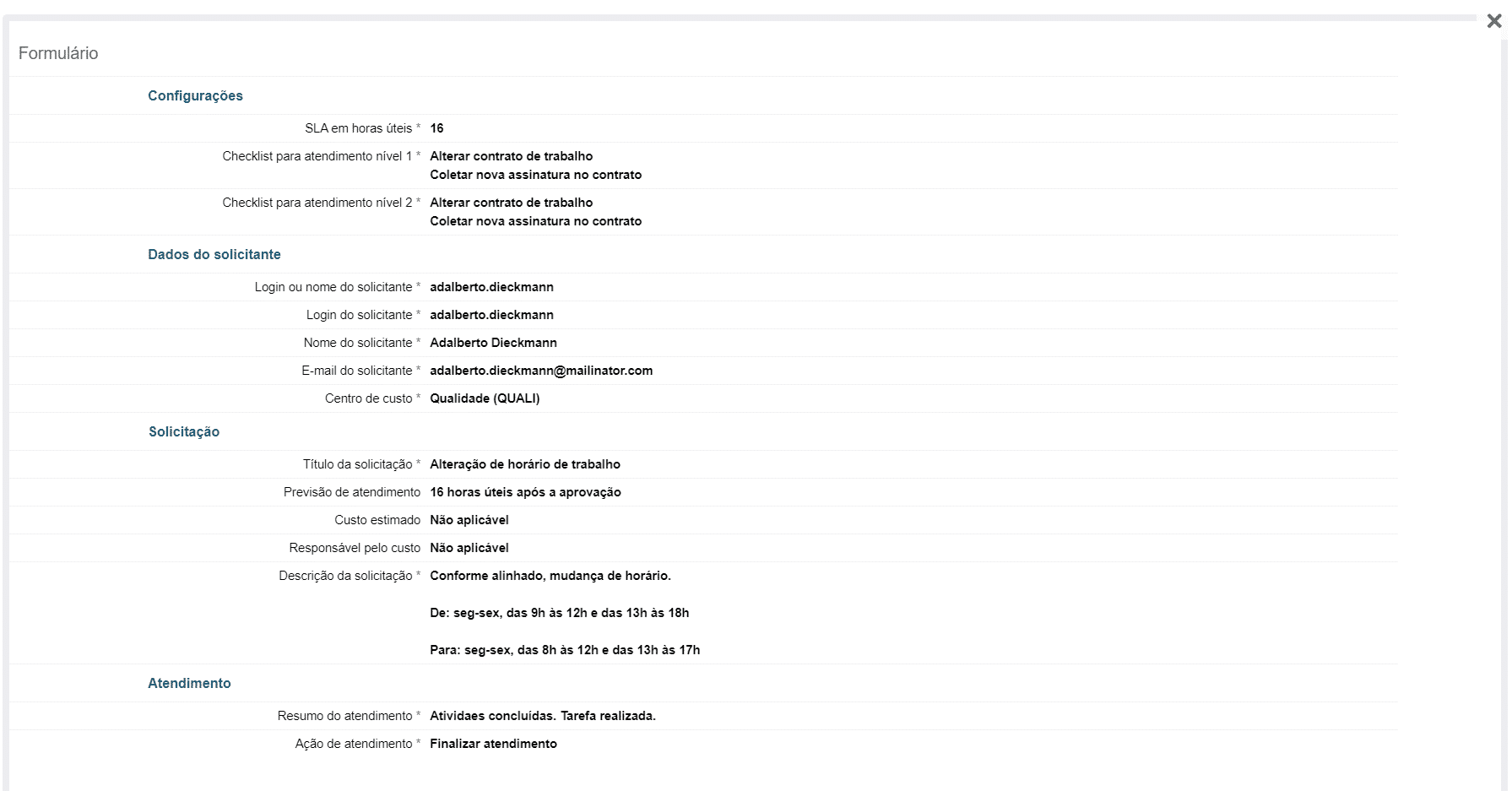The image size is (1512, 791).
Task: Click the SLA em horas úteis value 16
Action: [x=436, y=128]
